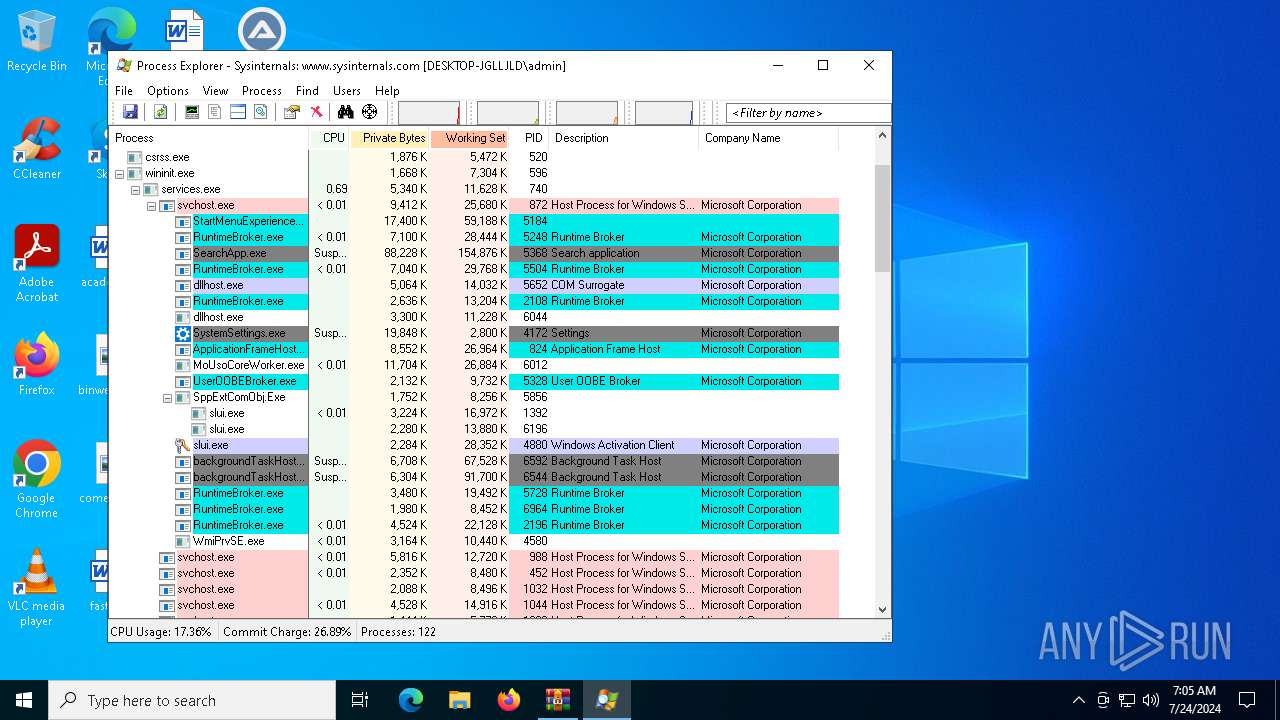Open the Find menu
This screenshot has height=720, width=1280.
(x=307, y=91)
